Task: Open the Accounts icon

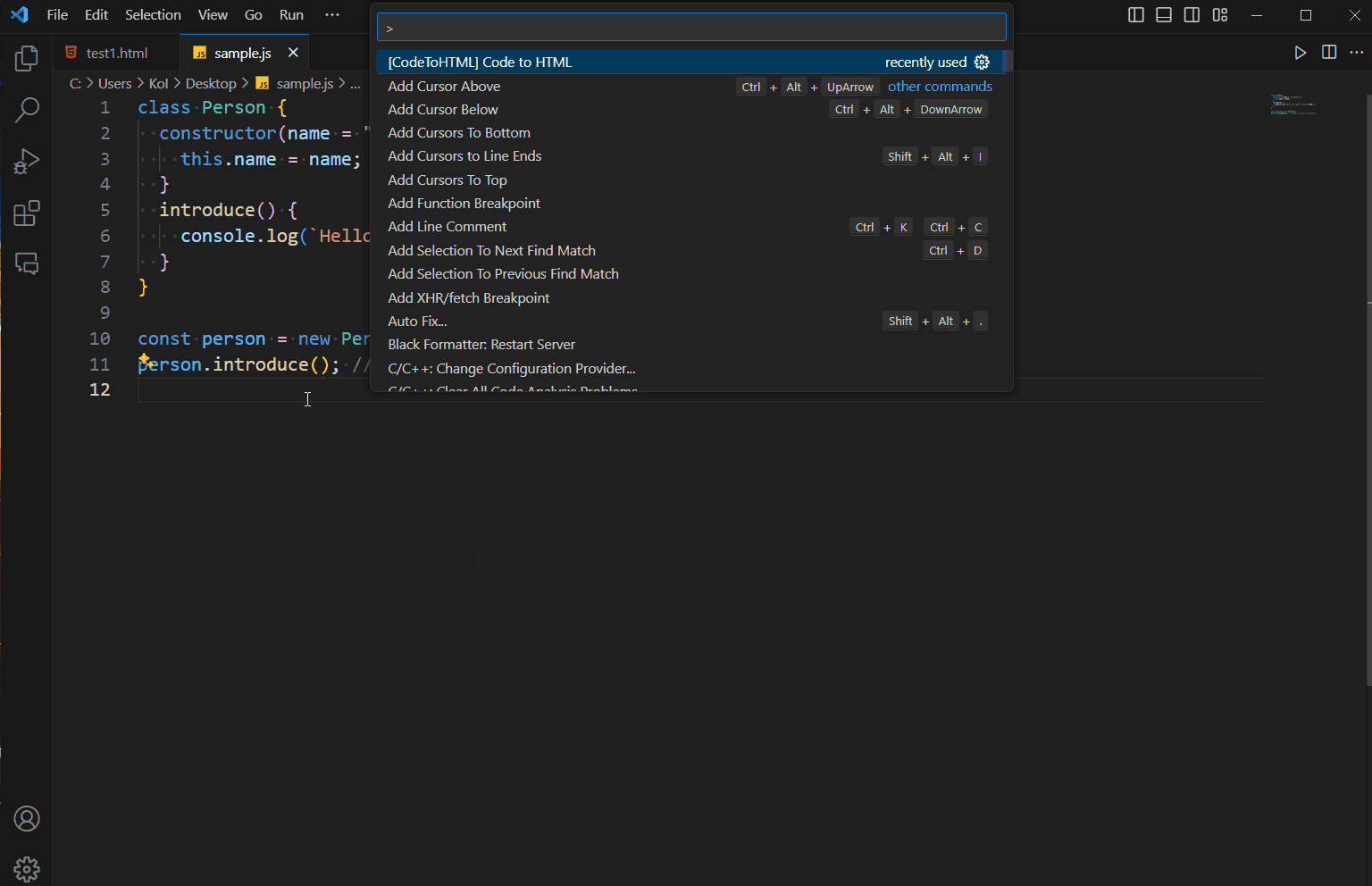Action: click(27, 818)
